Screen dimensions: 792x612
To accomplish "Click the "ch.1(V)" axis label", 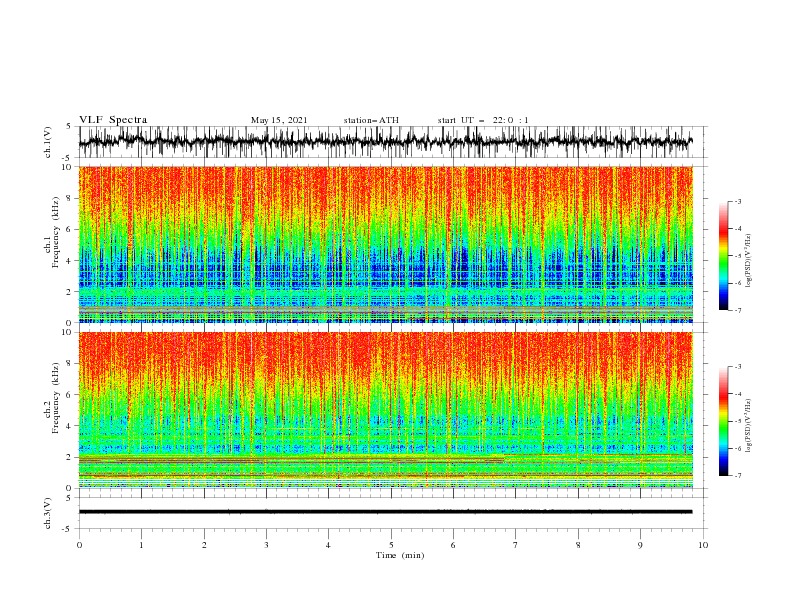I will pos(48,142).
